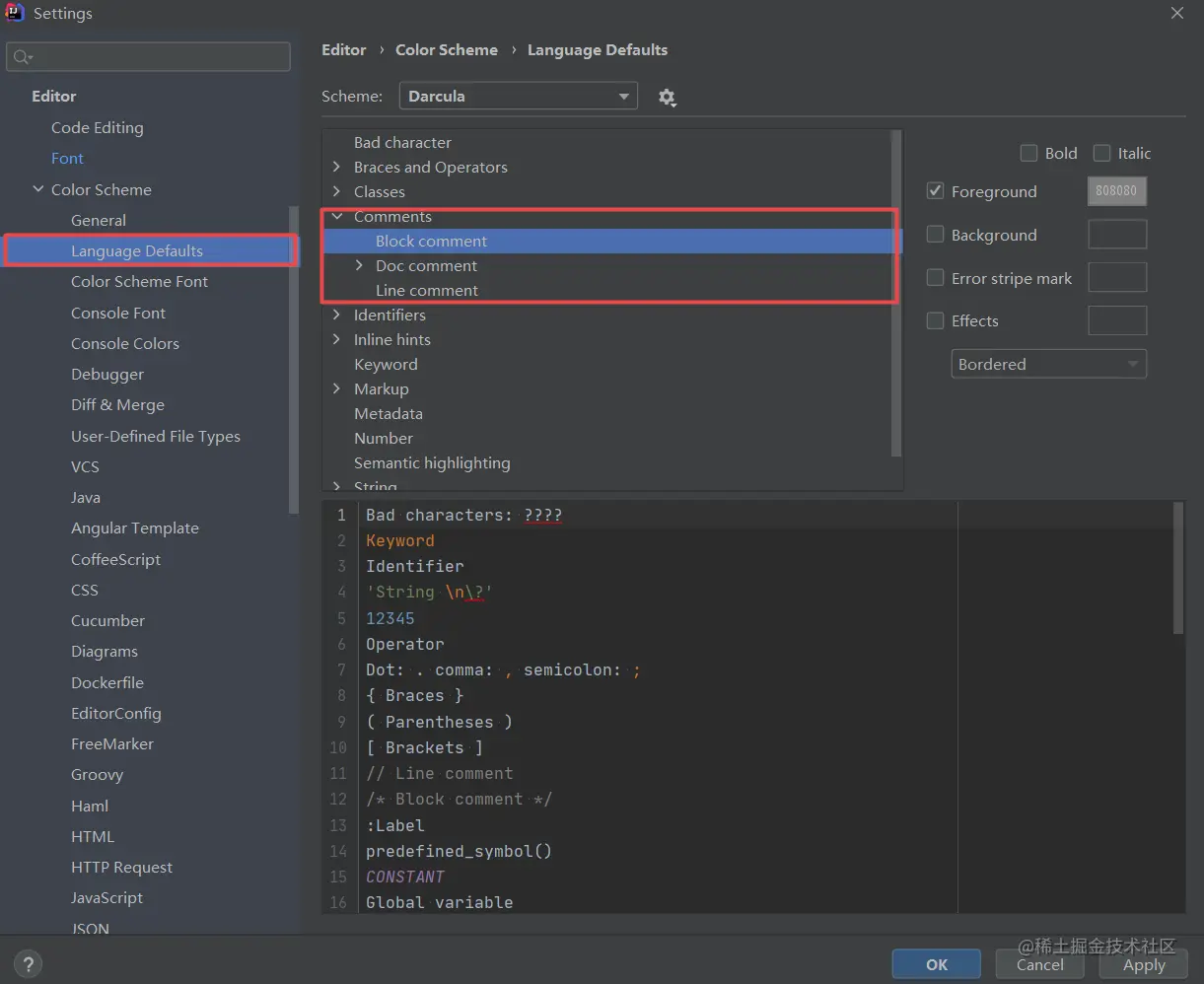This screenshot has height=984, width=1204.
Task: Click the Apply button
Action: [x=1144, y=964]
